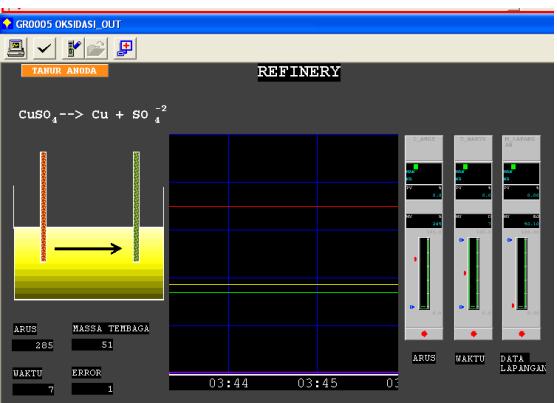Click the red diamond on ARUS faceplate
This screenshot has height=403, width=557.
tap(424, 334)
